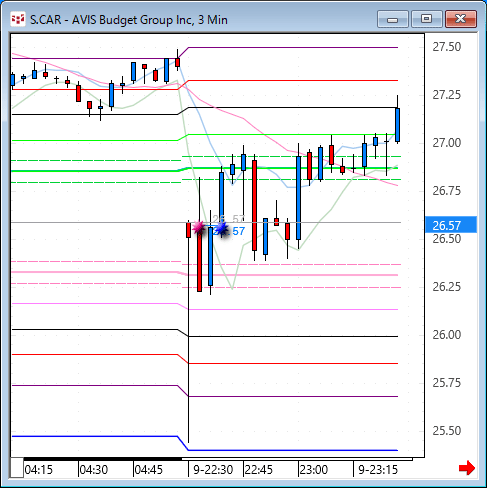Click the 26.25 price scale label

coord(447,287)
